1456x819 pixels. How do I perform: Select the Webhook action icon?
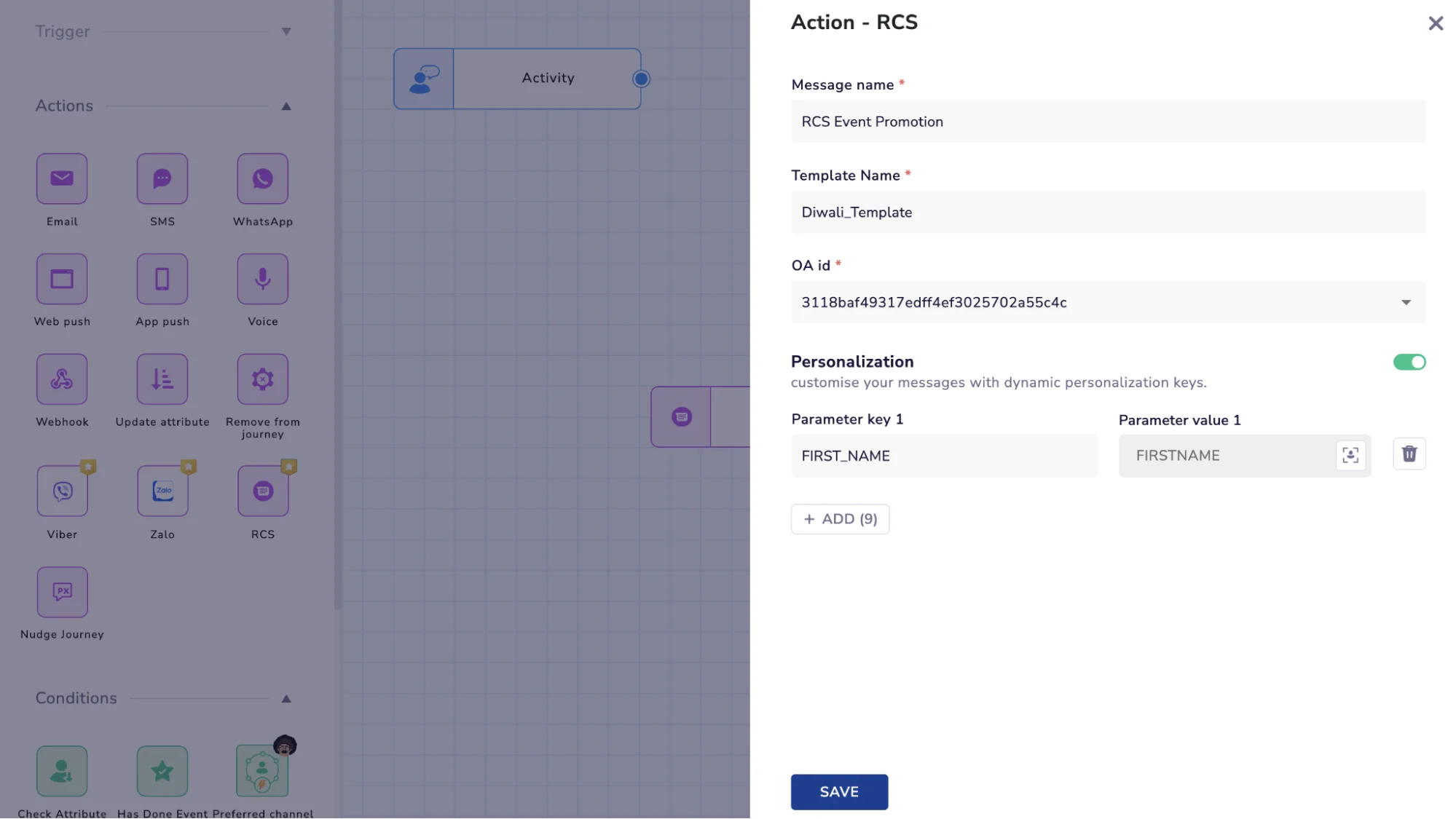click(x=62, y=379)
